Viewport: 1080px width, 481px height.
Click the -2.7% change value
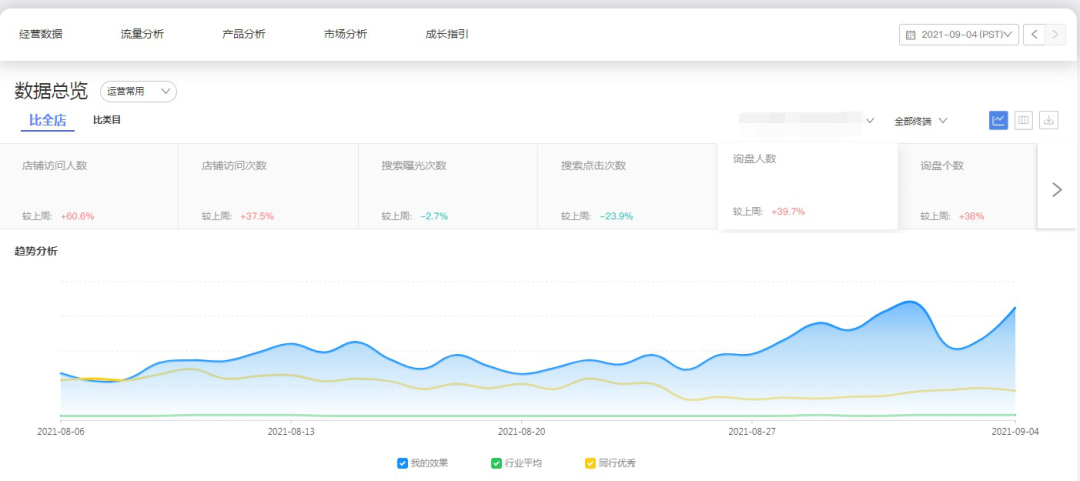pos(434,216)
